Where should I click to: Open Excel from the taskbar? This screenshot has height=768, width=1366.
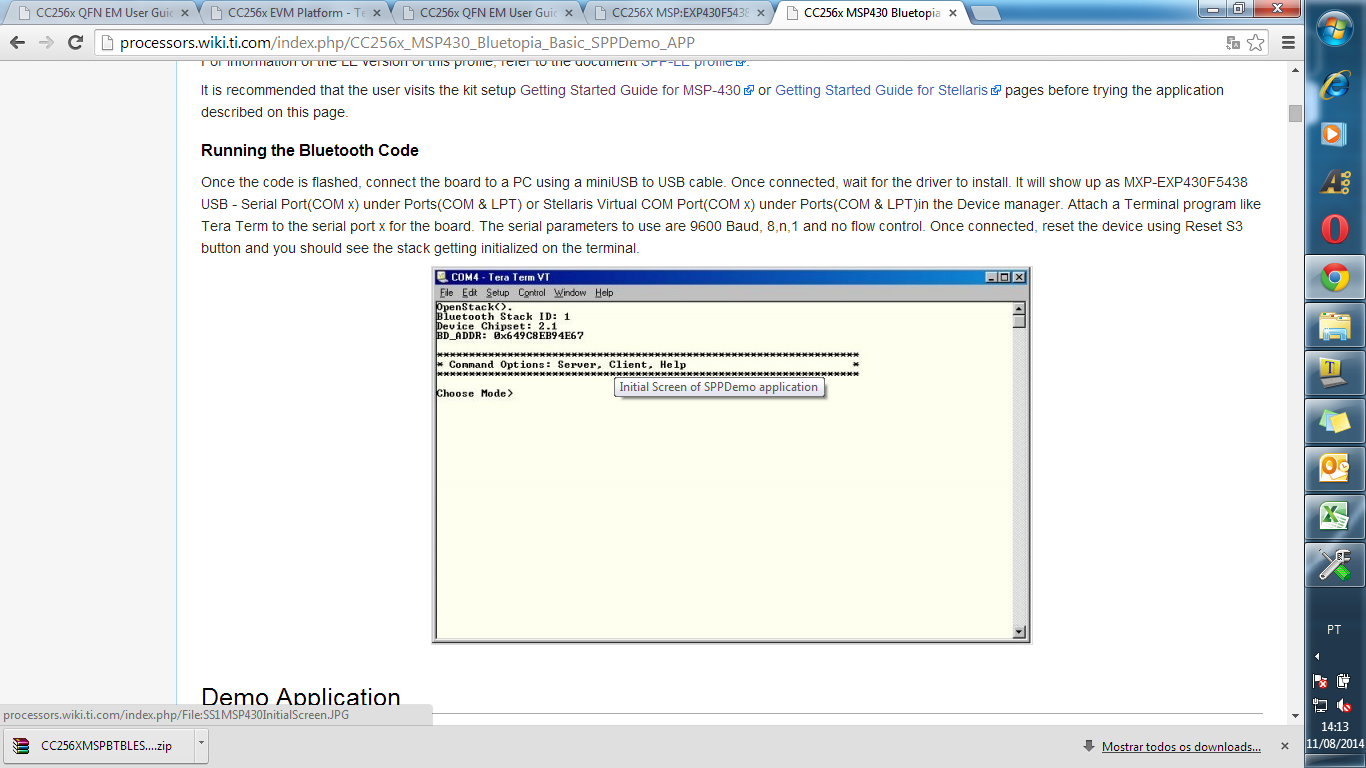point(1335,517)
